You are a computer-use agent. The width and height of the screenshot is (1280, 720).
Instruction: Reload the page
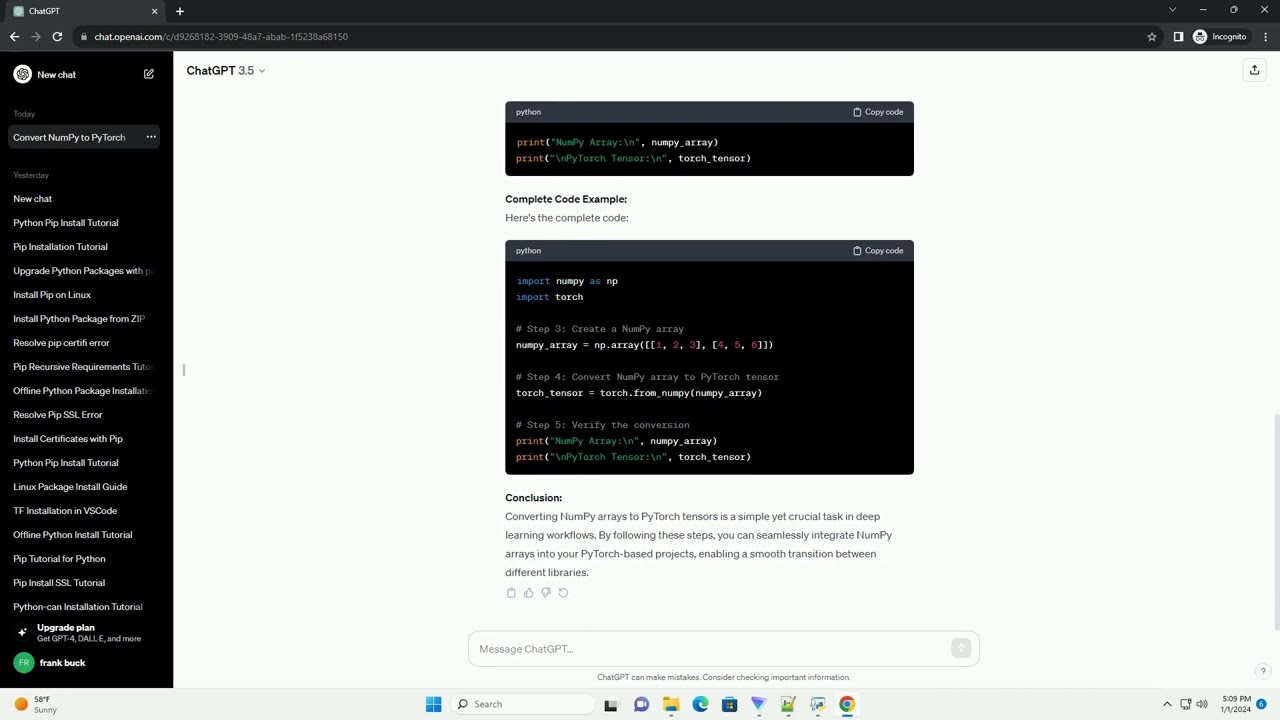[x=58, y=36]
